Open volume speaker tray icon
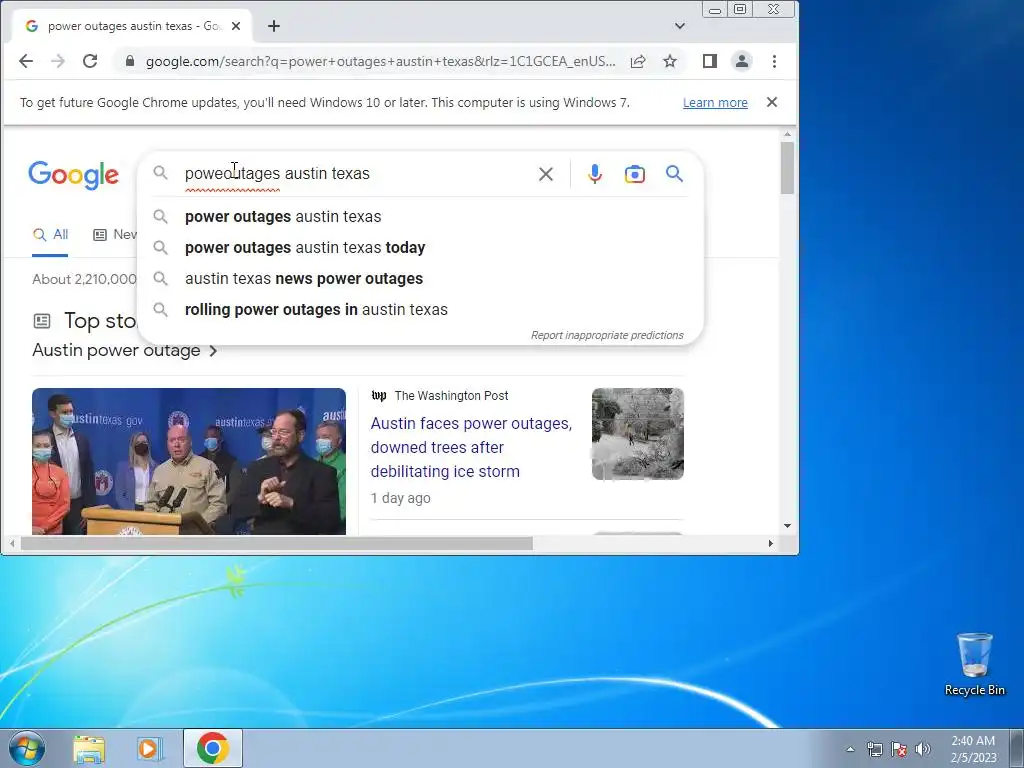 923,749
